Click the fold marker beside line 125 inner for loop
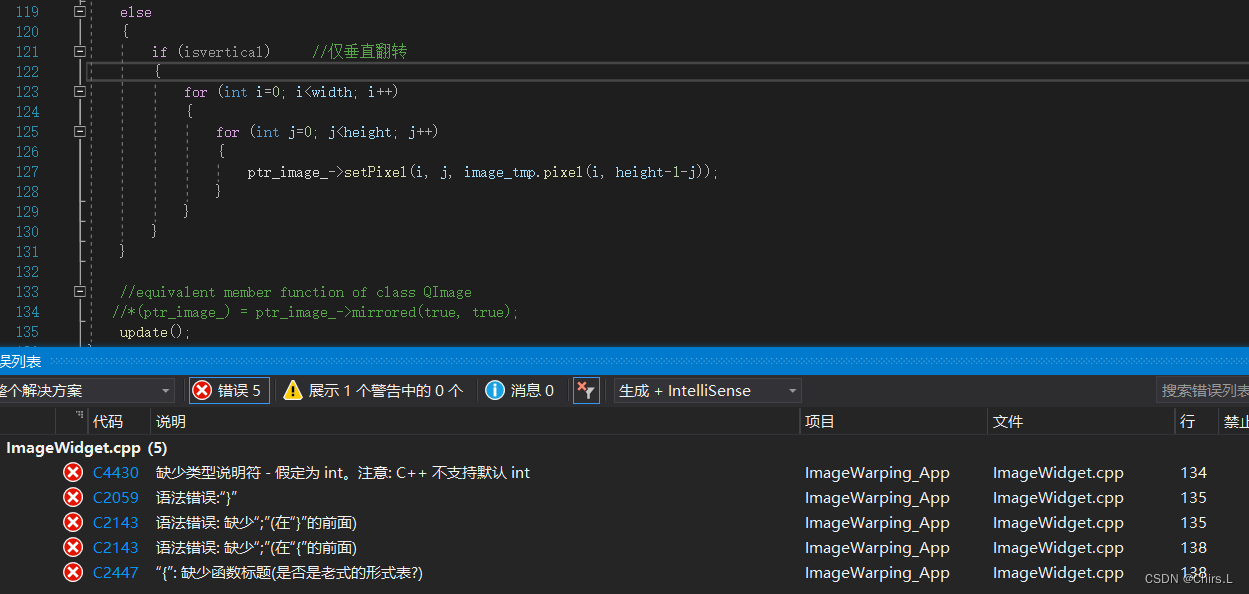 79,131
